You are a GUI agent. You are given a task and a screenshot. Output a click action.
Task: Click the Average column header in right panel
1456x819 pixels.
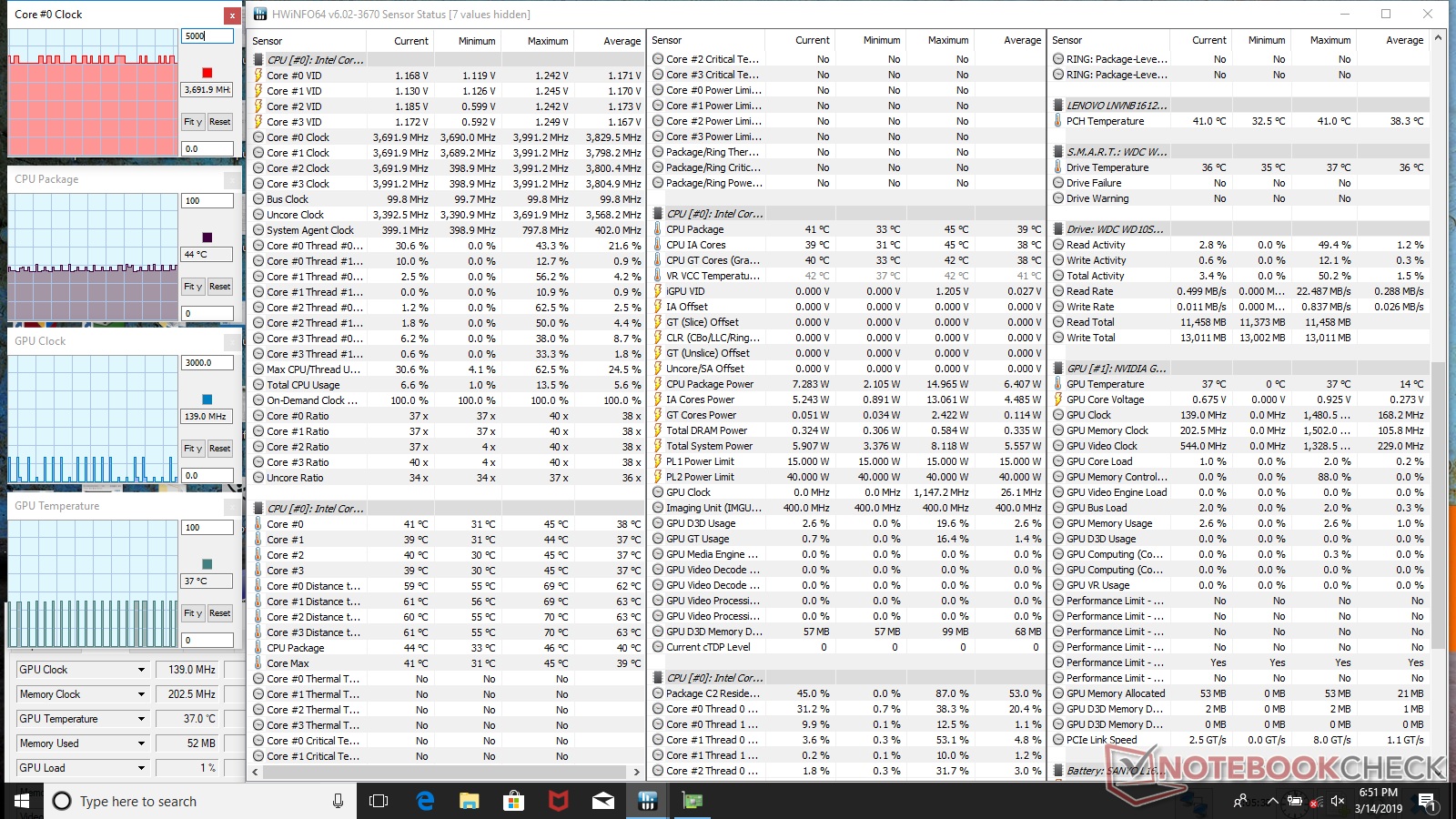1393,40
